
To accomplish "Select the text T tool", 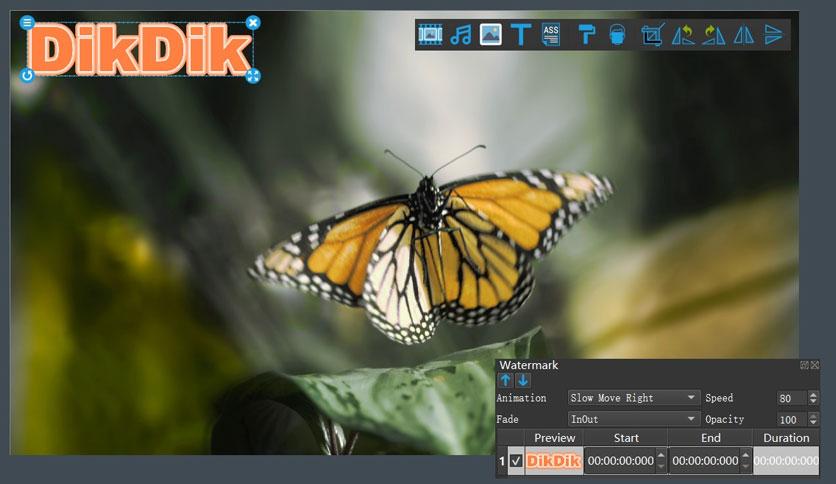I will tap(520, 35).
